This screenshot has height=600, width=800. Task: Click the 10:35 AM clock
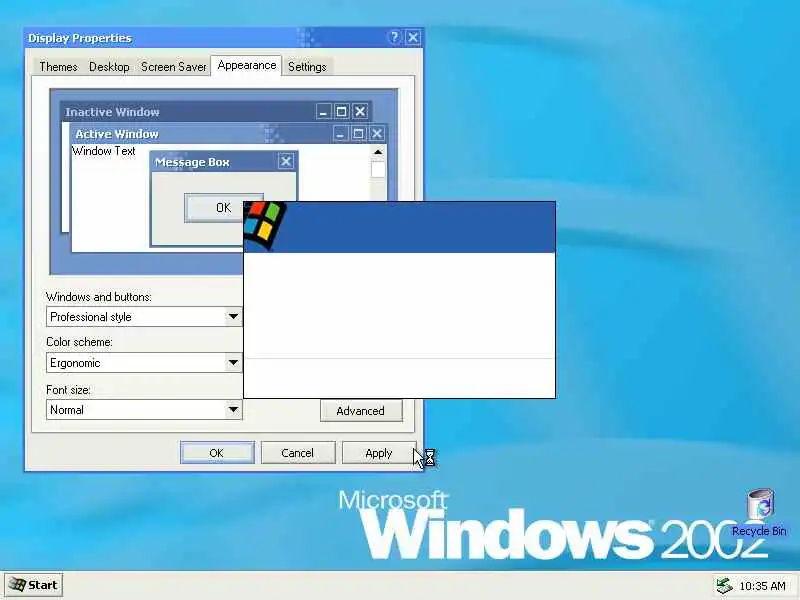[x=762, y=586]
